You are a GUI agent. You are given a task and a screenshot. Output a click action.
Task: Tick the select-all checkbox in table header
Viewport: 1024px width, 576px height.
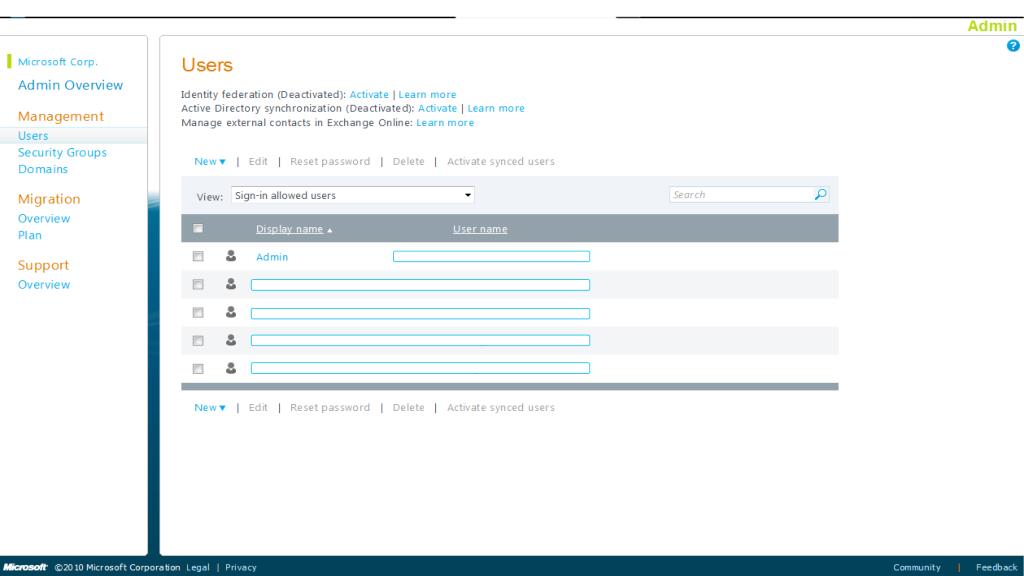coord(198,229)
